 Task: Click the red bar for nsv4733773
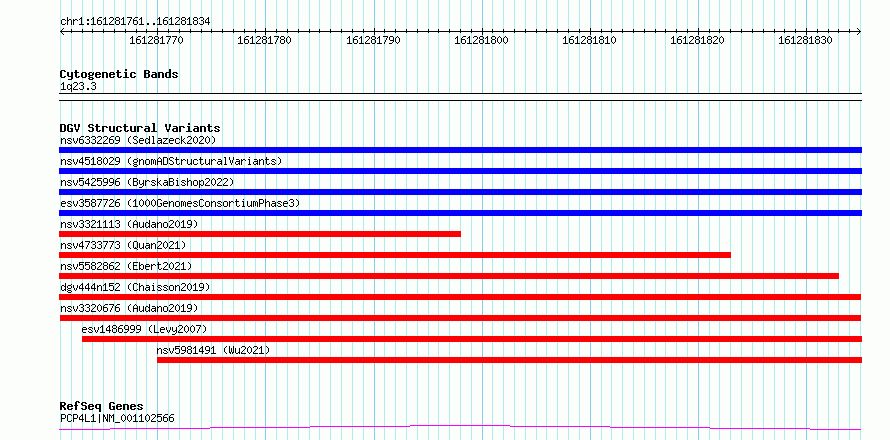point(395,255)
